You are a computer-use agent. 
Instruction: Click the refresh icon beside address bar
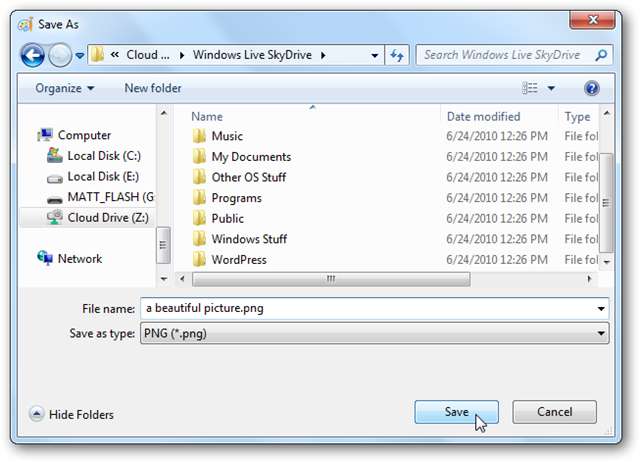397,55
